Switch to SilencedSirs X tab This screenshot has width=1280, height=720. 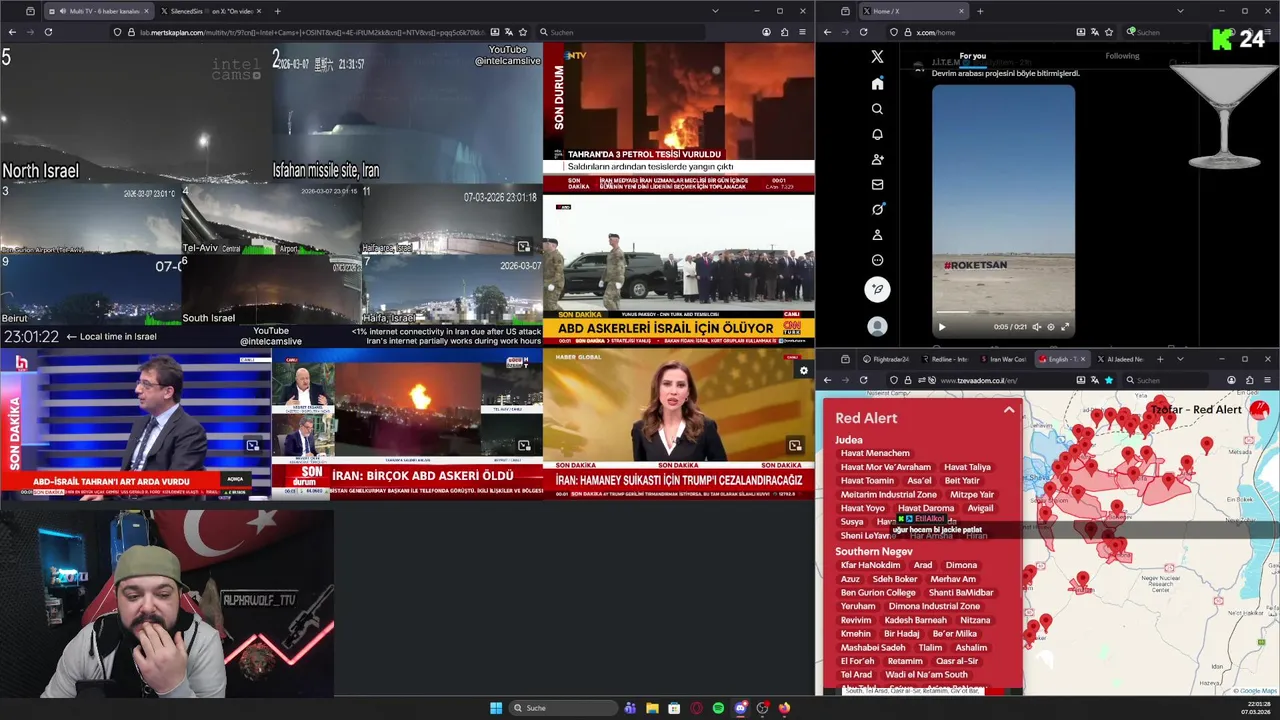(x=208, y=11)
